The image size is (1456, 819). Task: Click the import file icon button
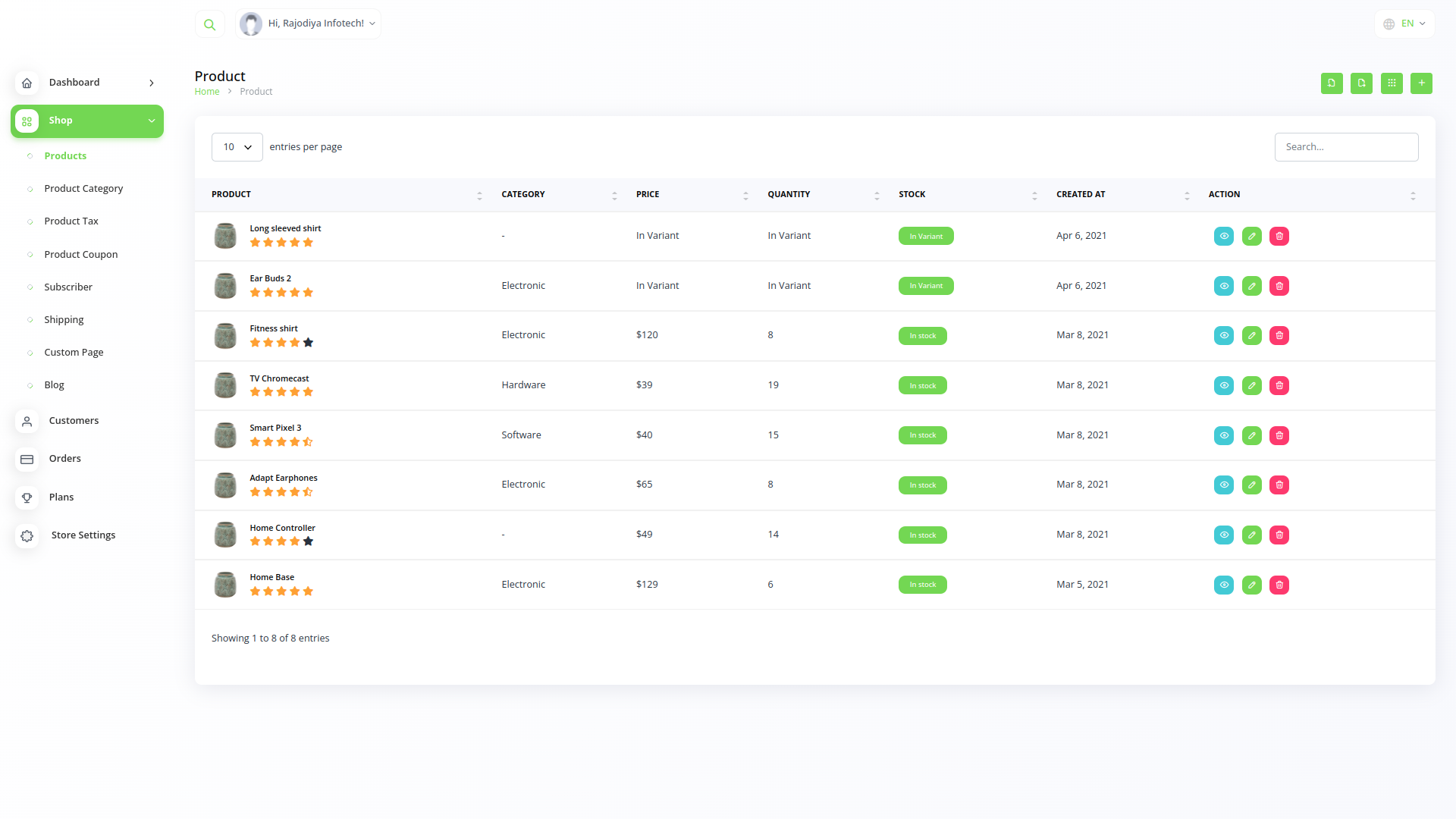tap(1332, 83)
